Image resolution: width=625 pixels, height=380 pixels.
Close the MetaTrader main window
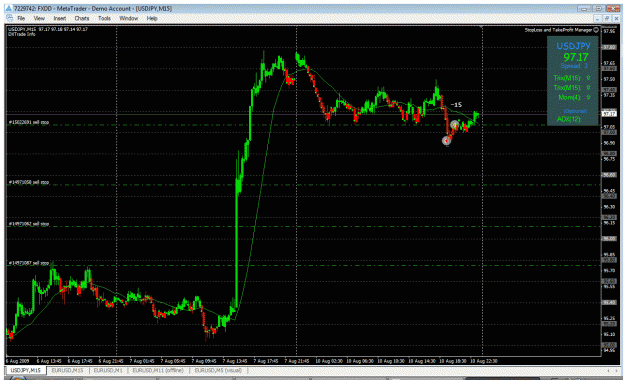click(x=613, y=8)
